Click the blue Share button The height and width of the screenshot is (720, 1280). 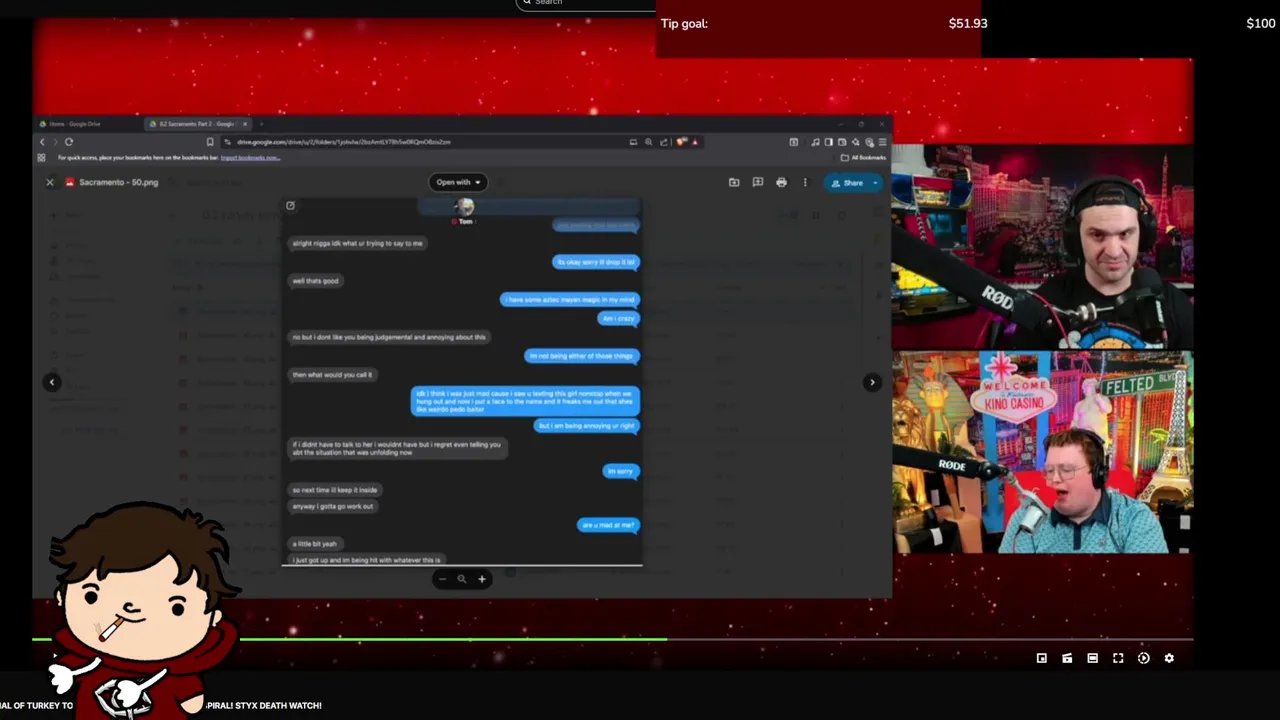pos(847,182)
